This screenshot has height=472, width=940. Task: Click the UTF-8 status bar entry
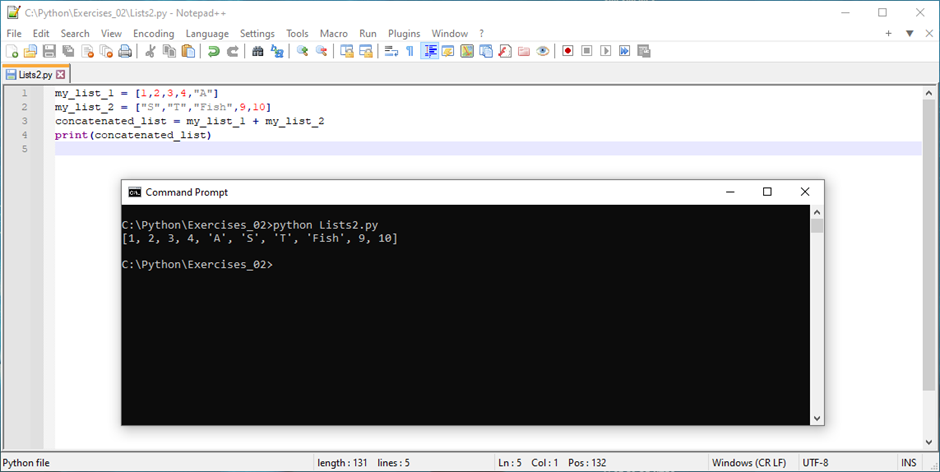815,463
